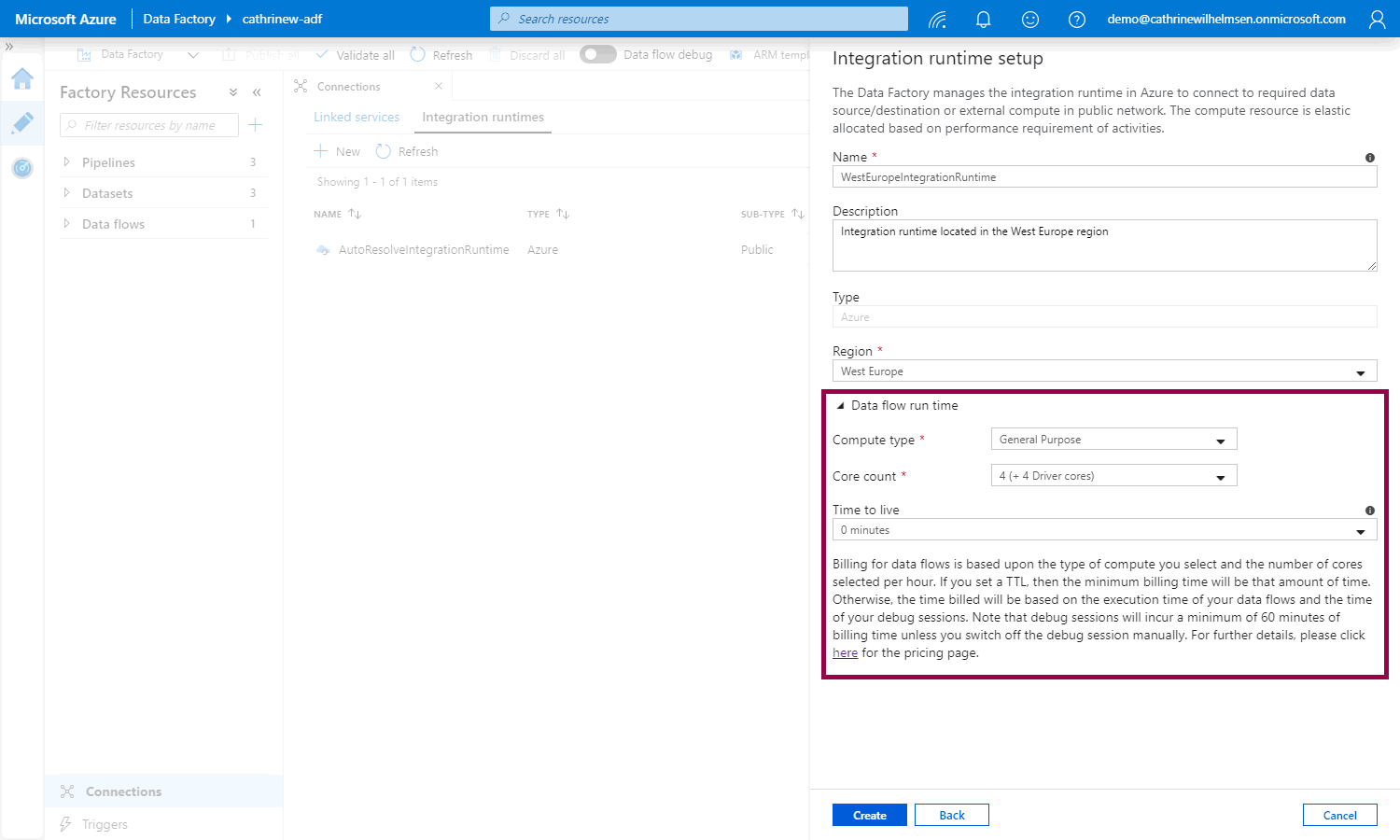Switch to the Linked services tab

357,118
